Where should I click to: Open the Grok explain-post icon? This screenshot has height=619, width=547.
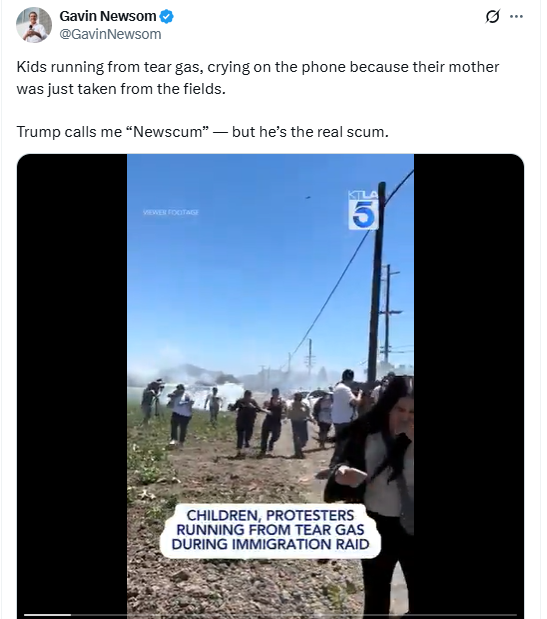pos(492,17)
